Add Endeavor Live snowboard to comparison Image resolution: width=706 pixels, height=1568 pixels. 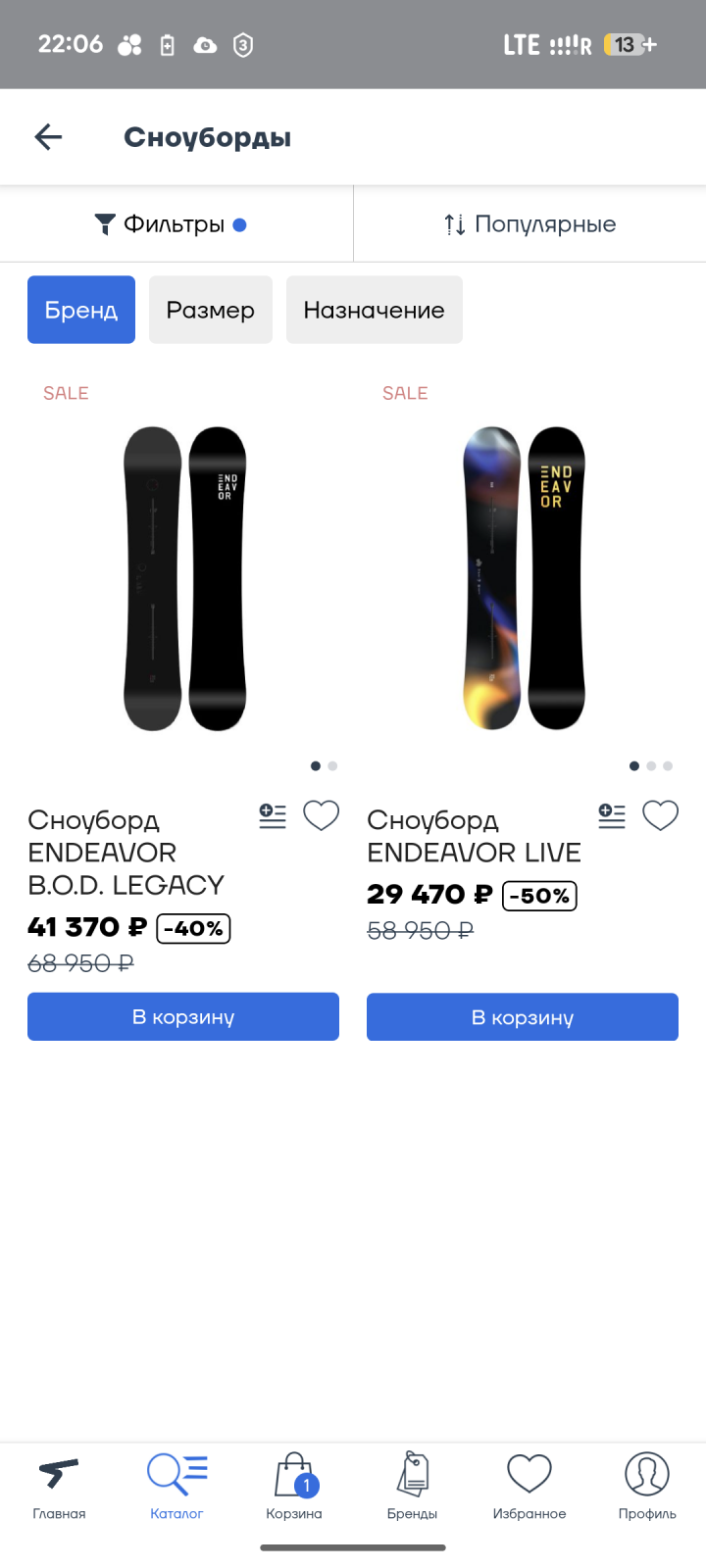point(612,815)
